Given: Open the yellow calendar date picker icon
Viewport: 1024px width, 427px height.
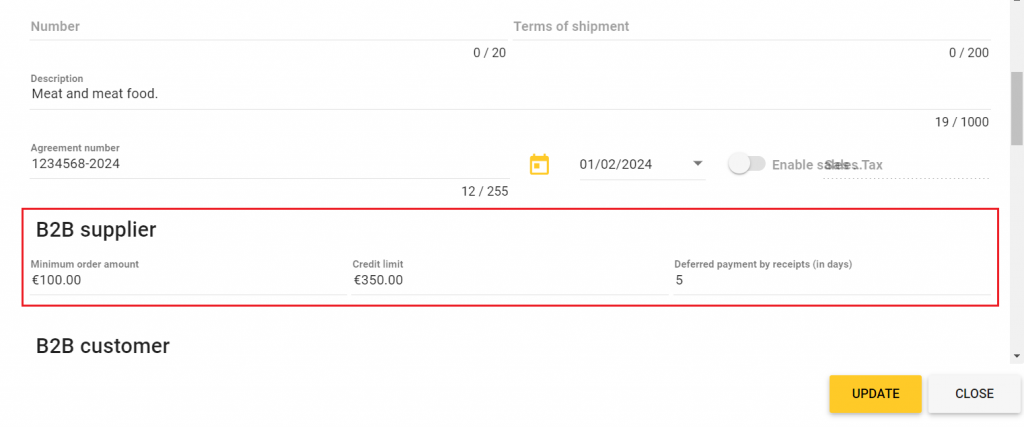Looking at the screenshot, I should coord(539,164).
